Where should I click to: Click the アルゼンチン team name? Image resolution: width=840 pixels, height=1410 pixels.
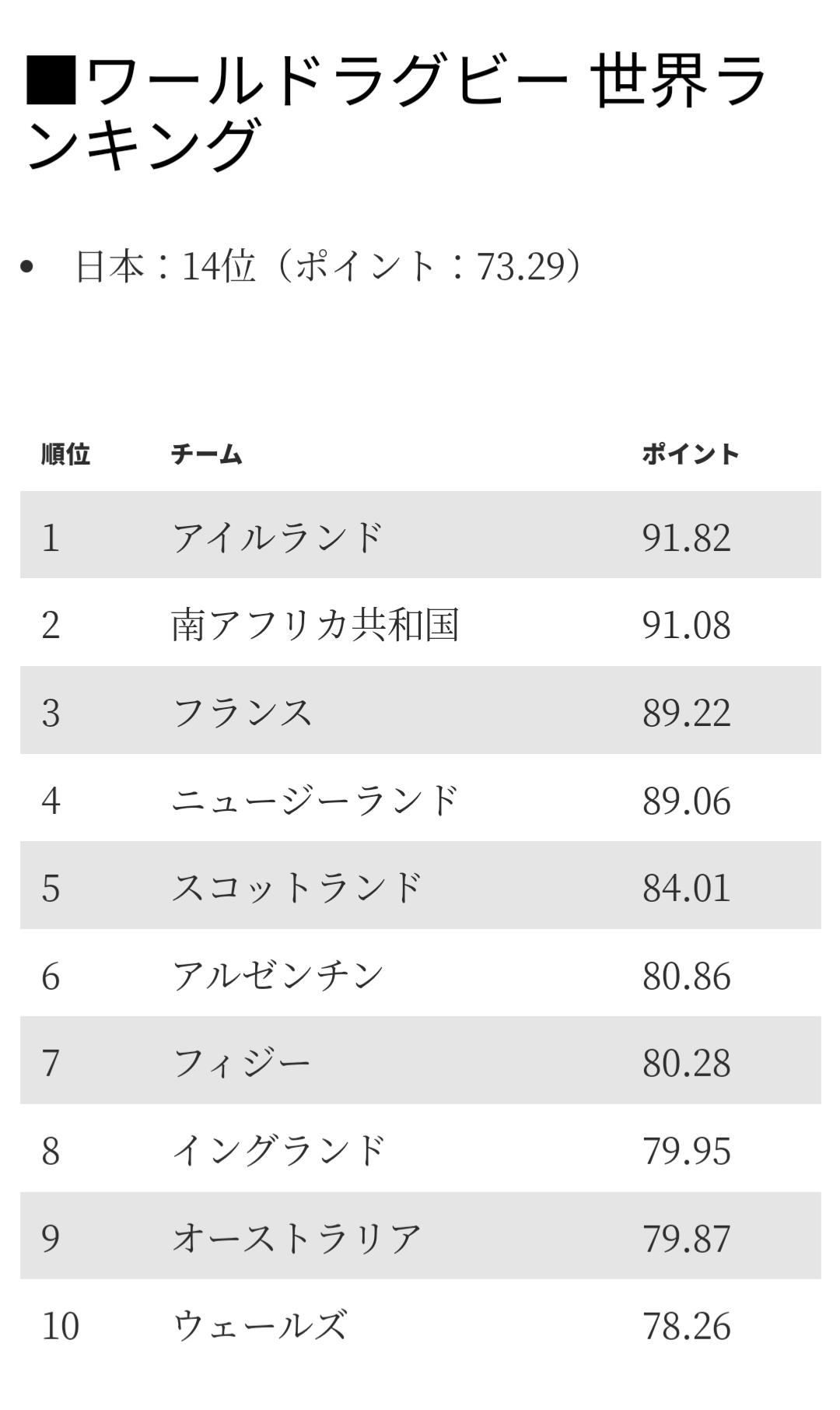(278, 976)
